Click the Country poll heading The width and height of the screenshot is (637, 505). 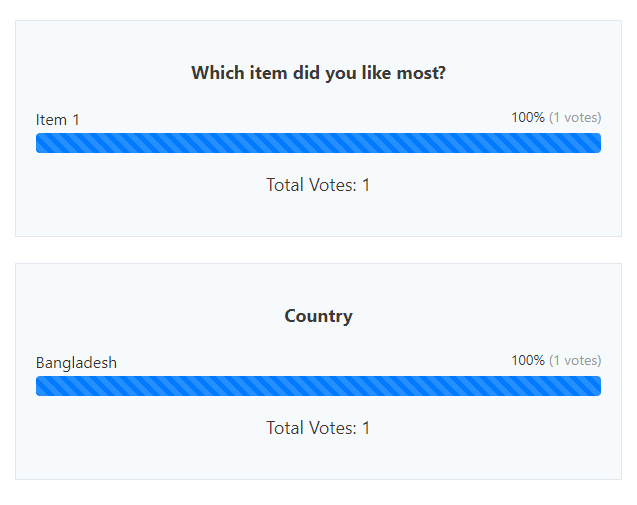point(318,316)
